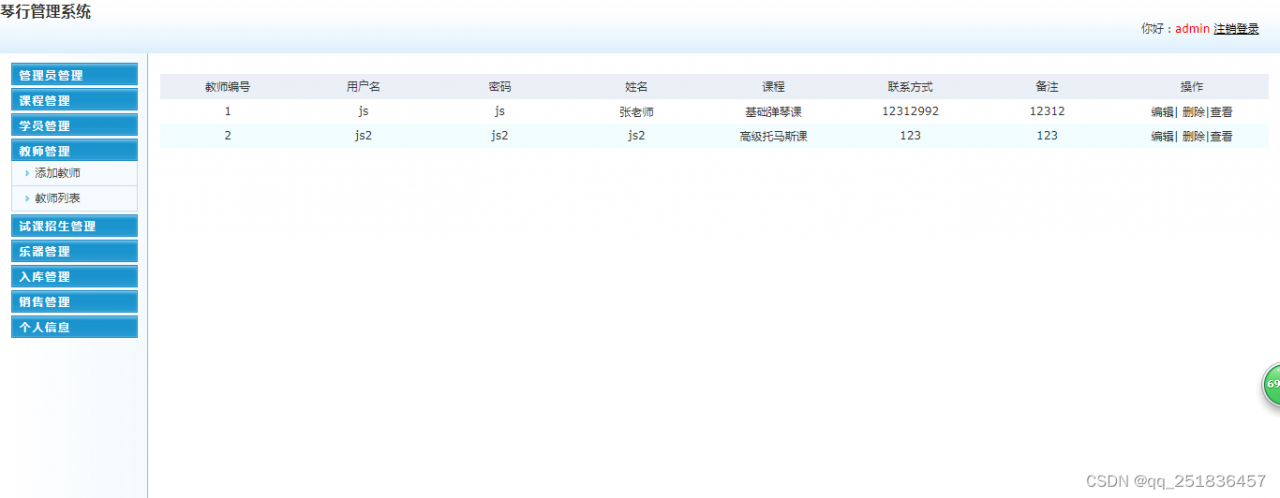The image size is (1280, 498).
Task: Click the 琴行管理系统 title
Action: pyautogui.click(x=45, y=12)
